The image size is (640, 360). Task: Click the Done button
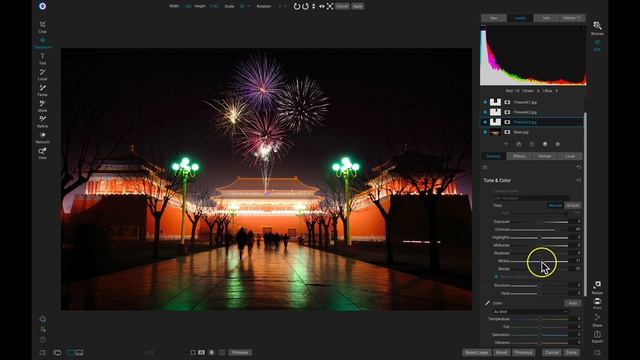tap(571, 353)
